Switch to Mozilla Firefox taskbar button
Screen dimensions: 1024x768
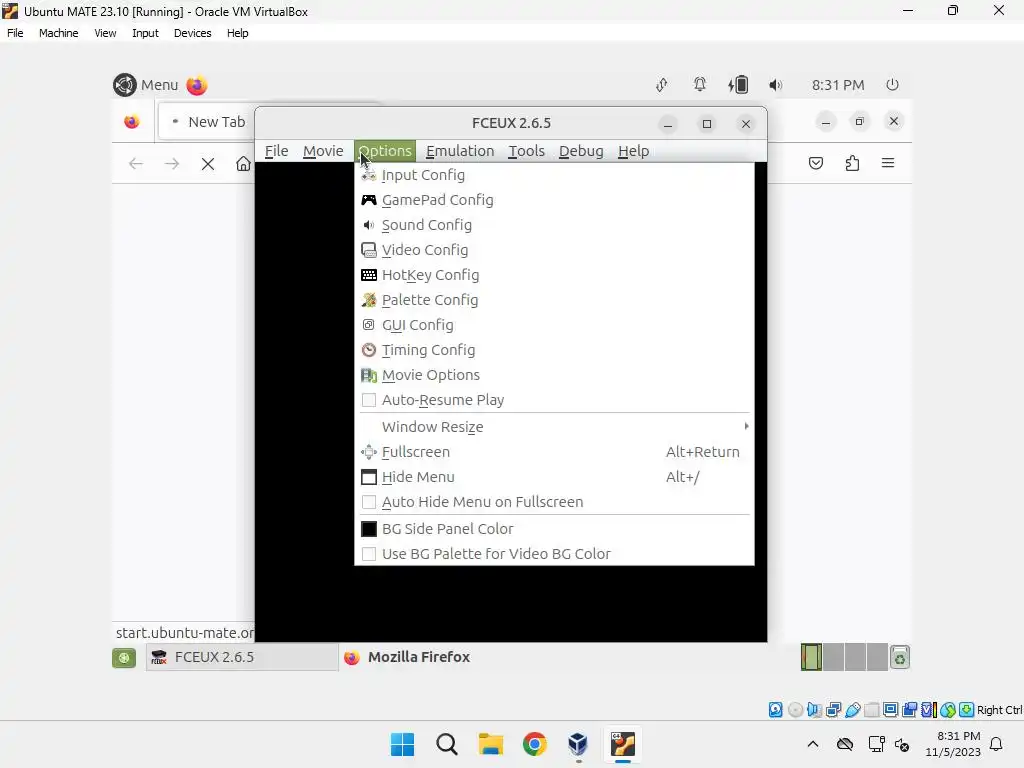[x=407, y=657]
